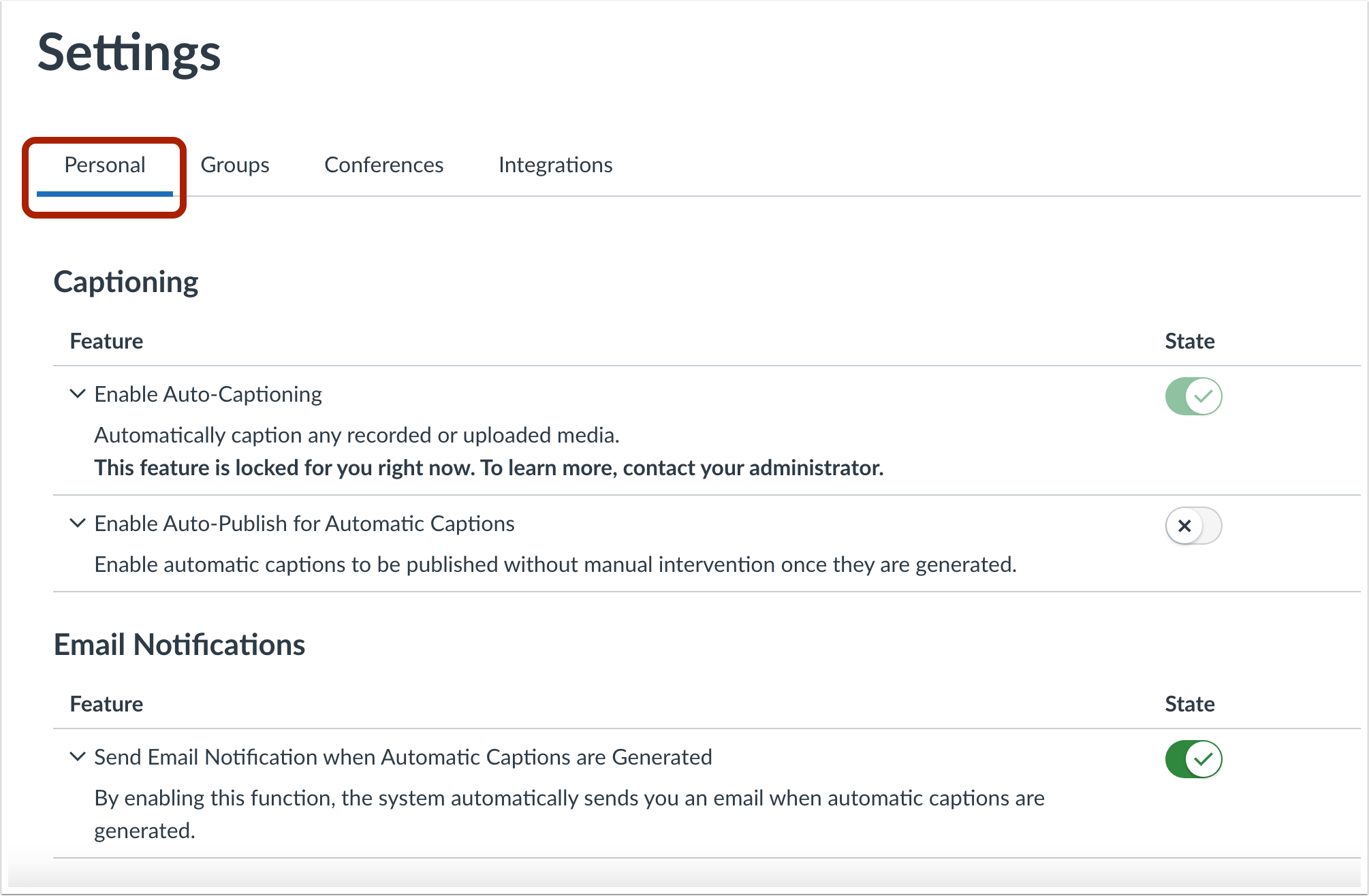Click the Feature column header under Email Notifications
1369x896 pixels.
click(106, 704)
